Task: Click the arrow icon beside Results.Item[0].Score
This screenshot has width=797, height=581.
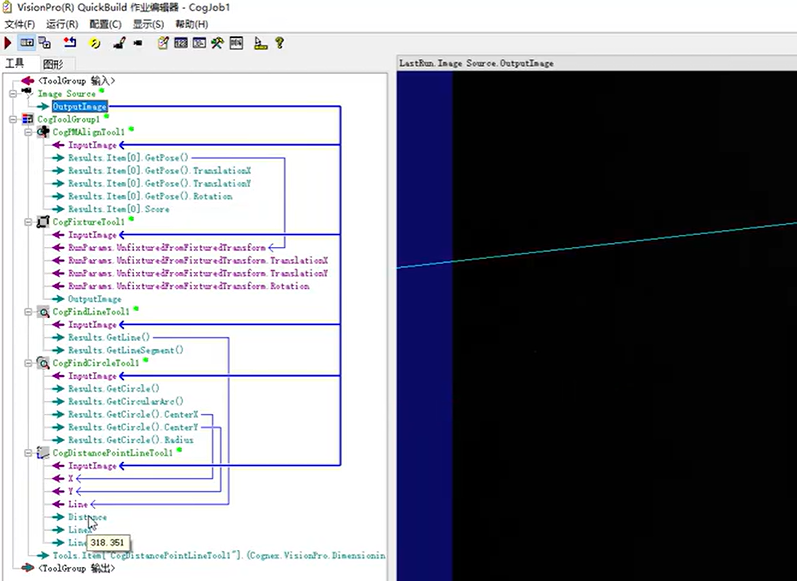Action: [58, 209]
